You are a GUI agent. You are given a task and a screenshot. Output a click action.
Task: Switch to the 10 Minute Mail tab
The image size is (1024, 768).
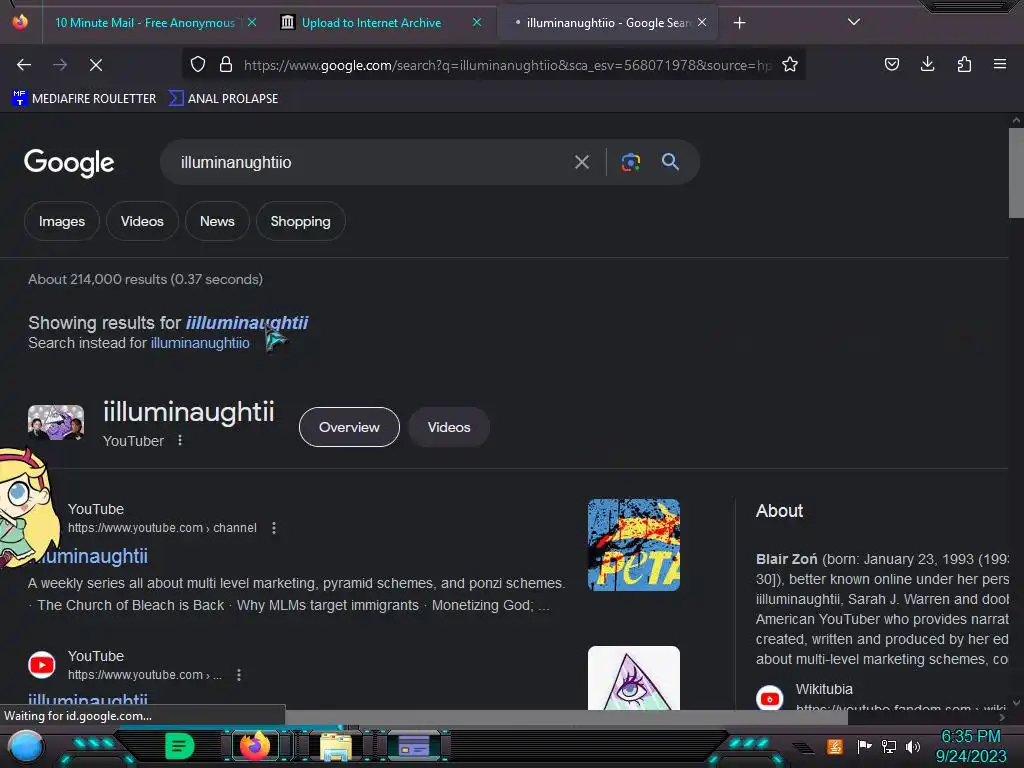[x=144, y=23]
